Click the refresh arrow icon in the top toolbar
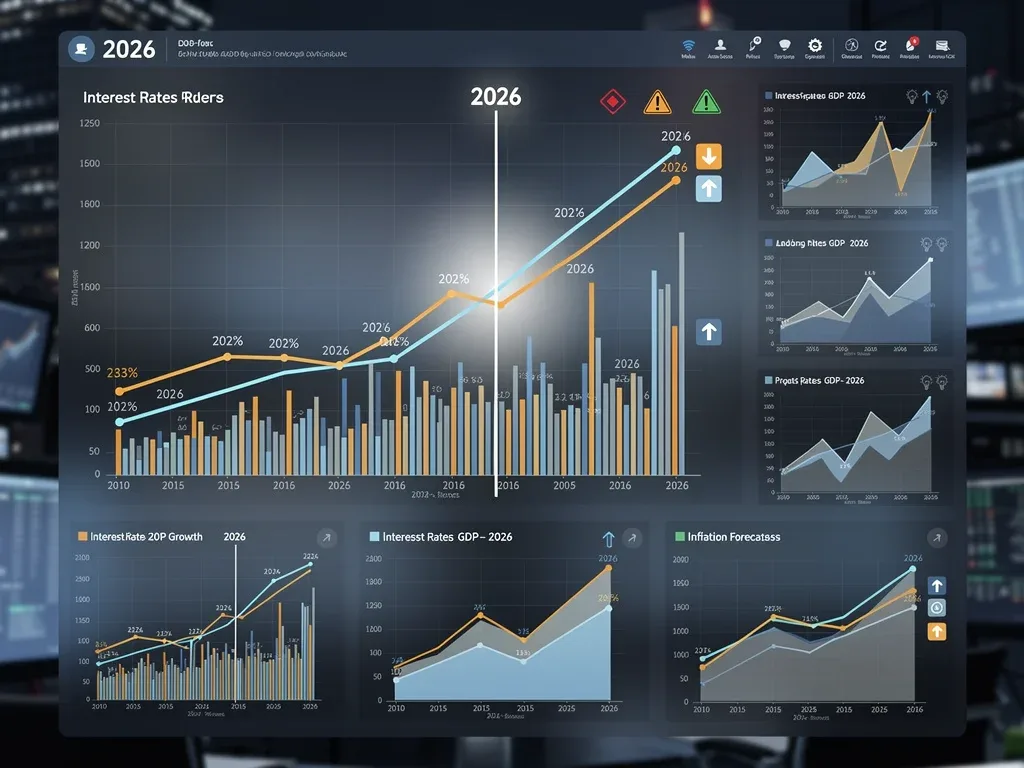The width and height of the screenshot is (1024, 768). tap(880, 45)
